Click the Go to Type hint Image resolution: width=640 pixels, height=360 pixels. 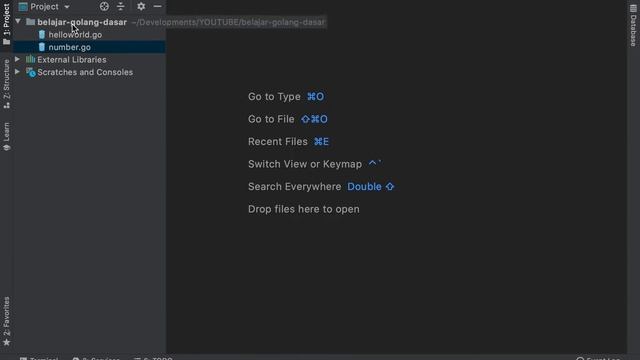click(x=286, y=97)
